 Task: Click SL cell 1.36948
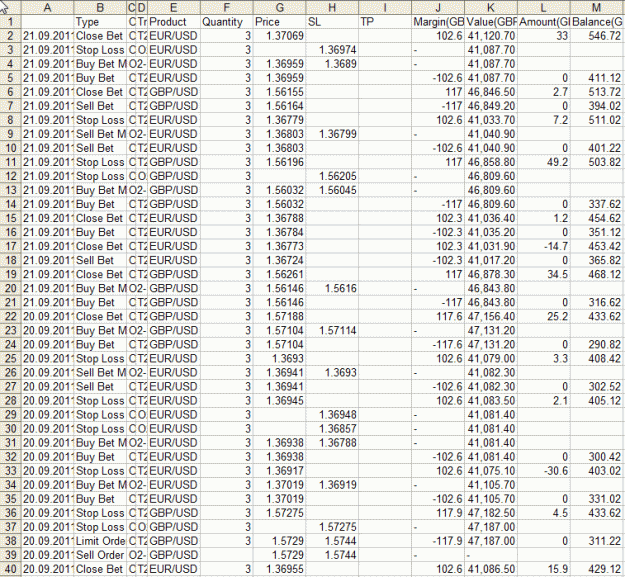(x=332, y=414)
